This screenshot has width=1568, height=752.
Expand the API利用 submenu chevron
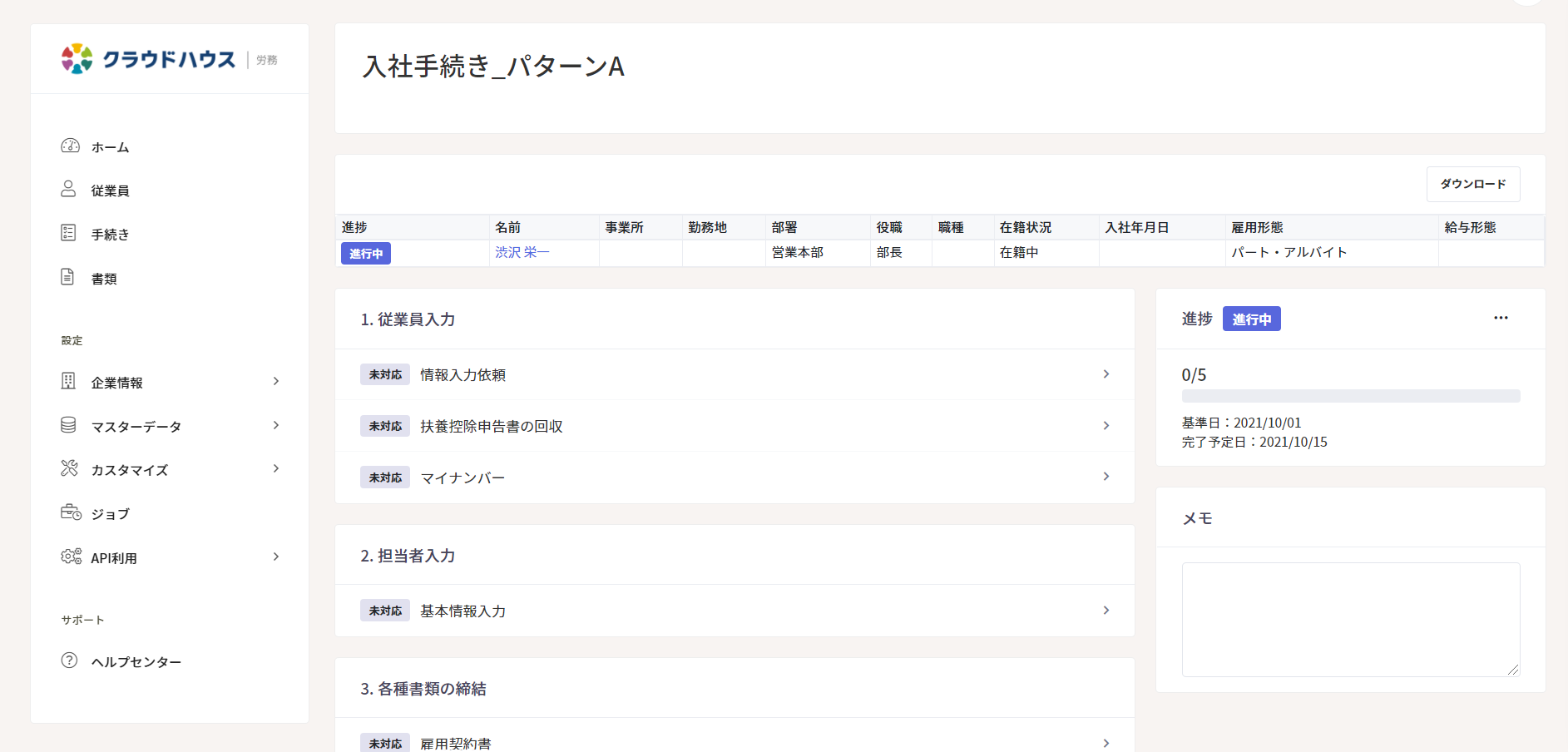(276, 557)
